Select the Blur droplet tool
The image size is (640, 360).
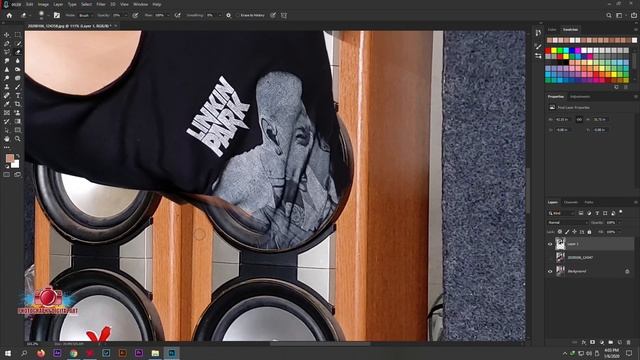click(x=18, y=60)
